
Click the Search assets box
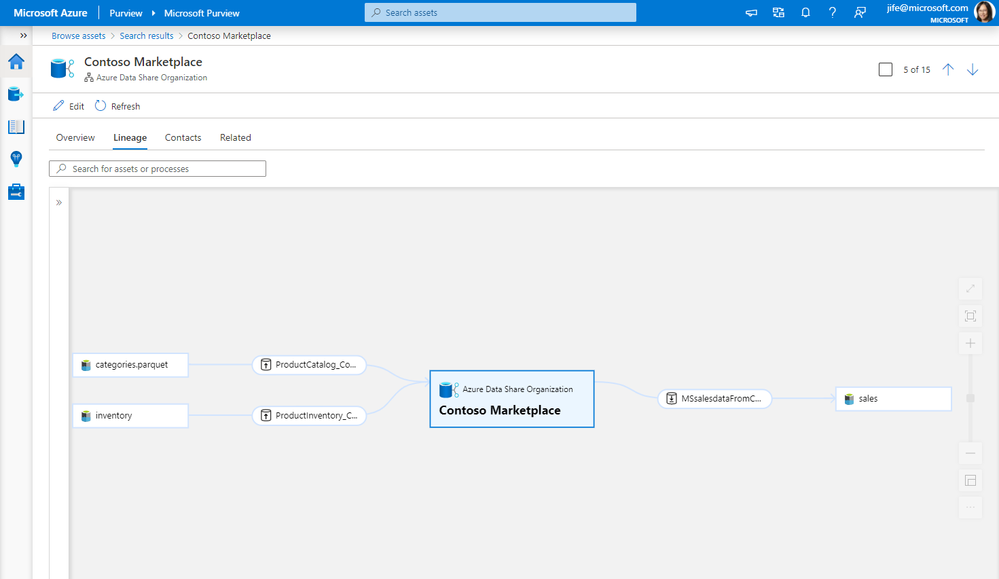(x=500, y=13)
